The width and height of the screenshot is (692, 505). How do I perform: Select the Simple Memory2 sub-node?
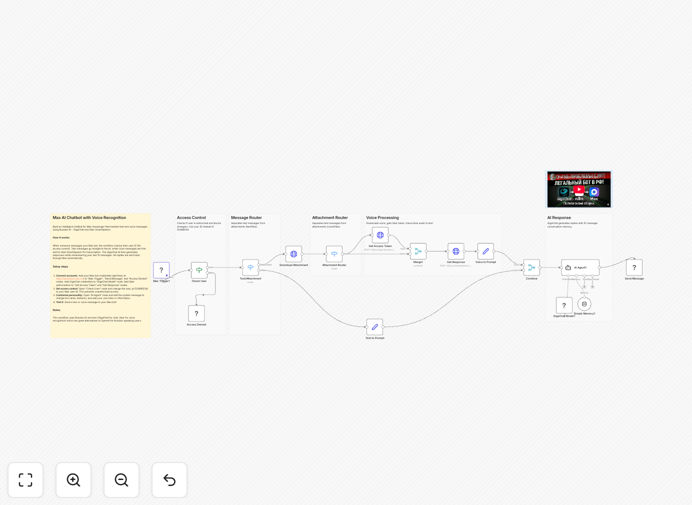(x=584, y=304)
